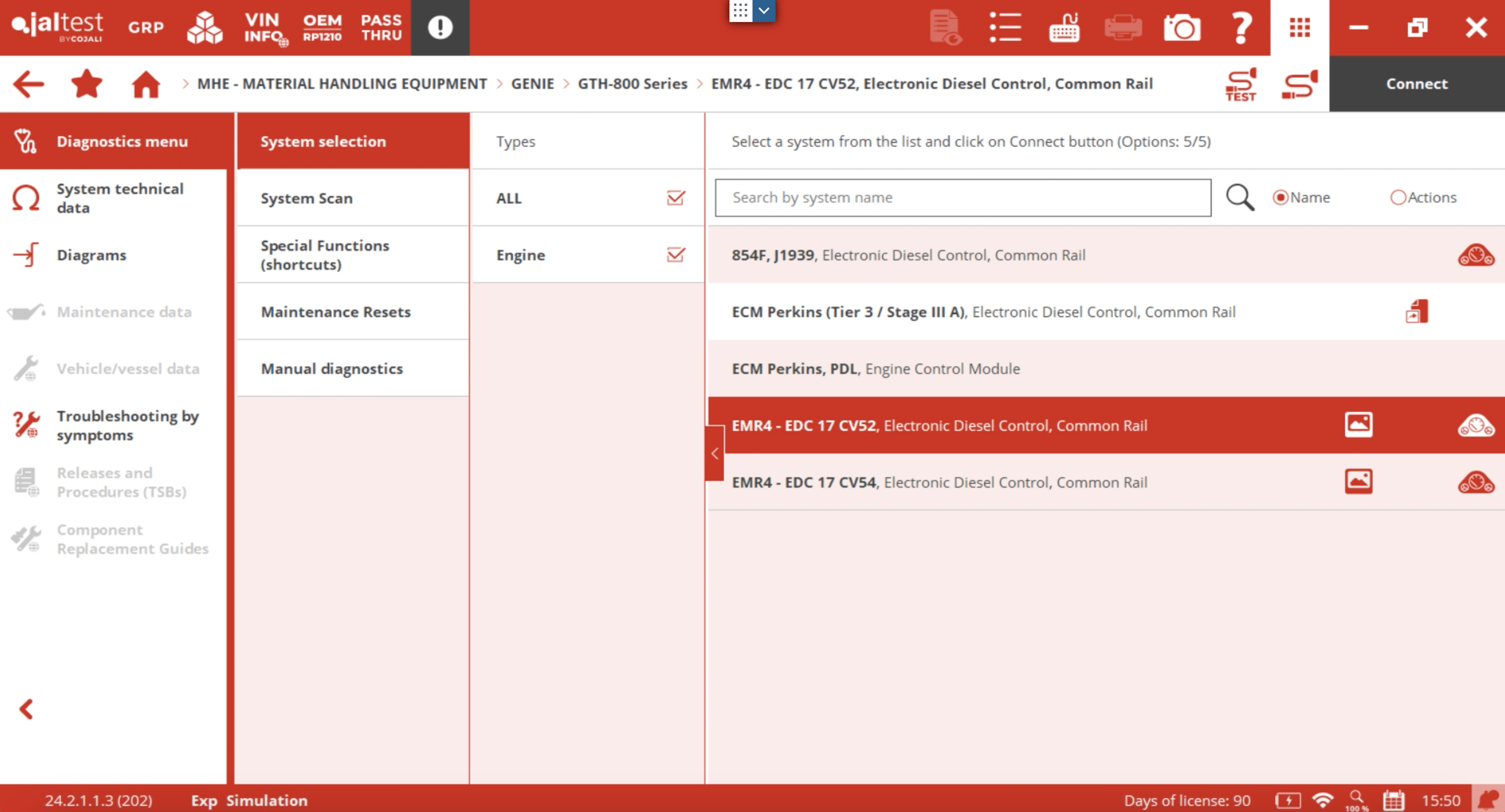Viewport: 1505px width, 812px height.
Task: Click the OEM RP1210 icon
Action: 322,27
